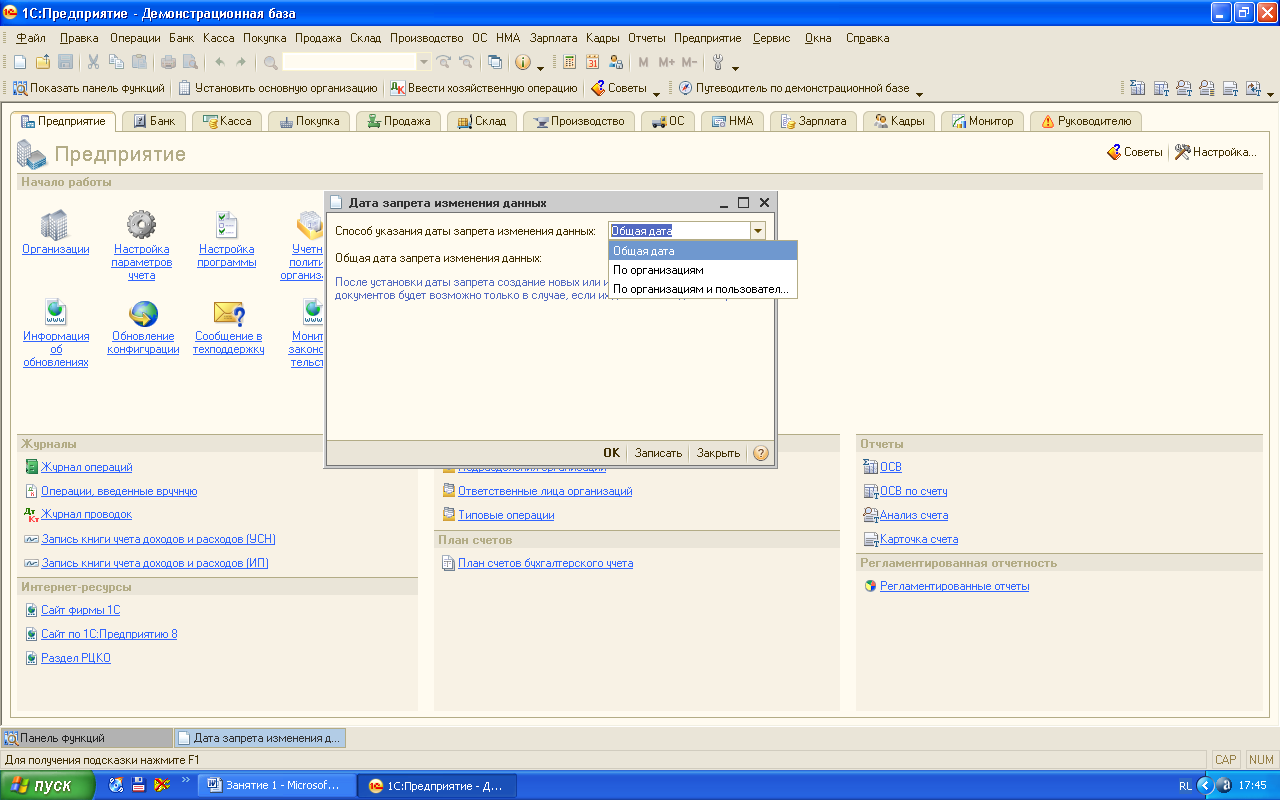The height and width of the screenshot is (800, 1280).
Task: Switch to the Склад tab
Action: [x=482, y=121]
